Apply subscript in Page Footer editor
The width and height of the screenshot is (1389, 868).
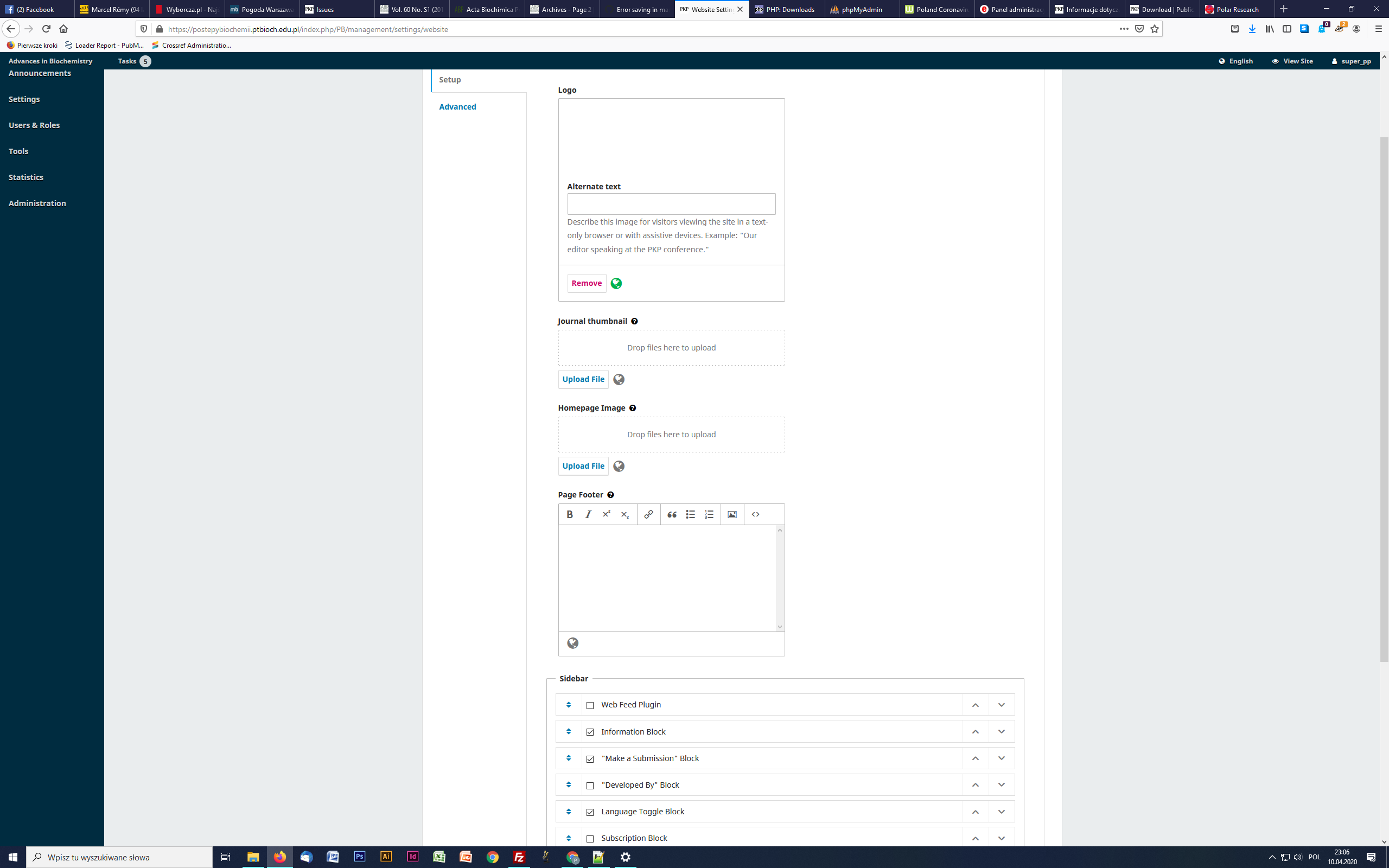(625, 514)
